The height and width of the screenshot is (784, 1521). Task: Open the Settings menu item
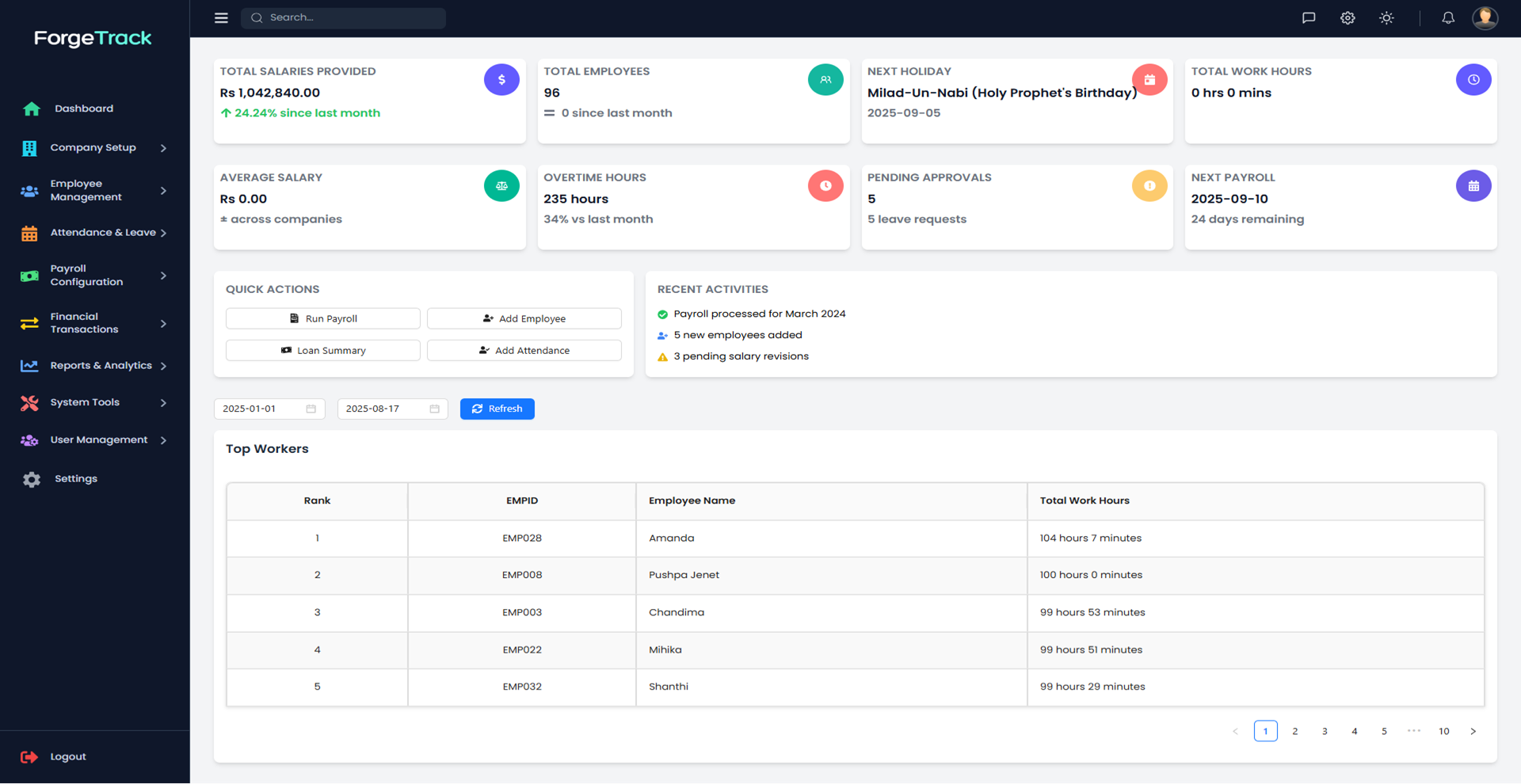coord(75,478)
